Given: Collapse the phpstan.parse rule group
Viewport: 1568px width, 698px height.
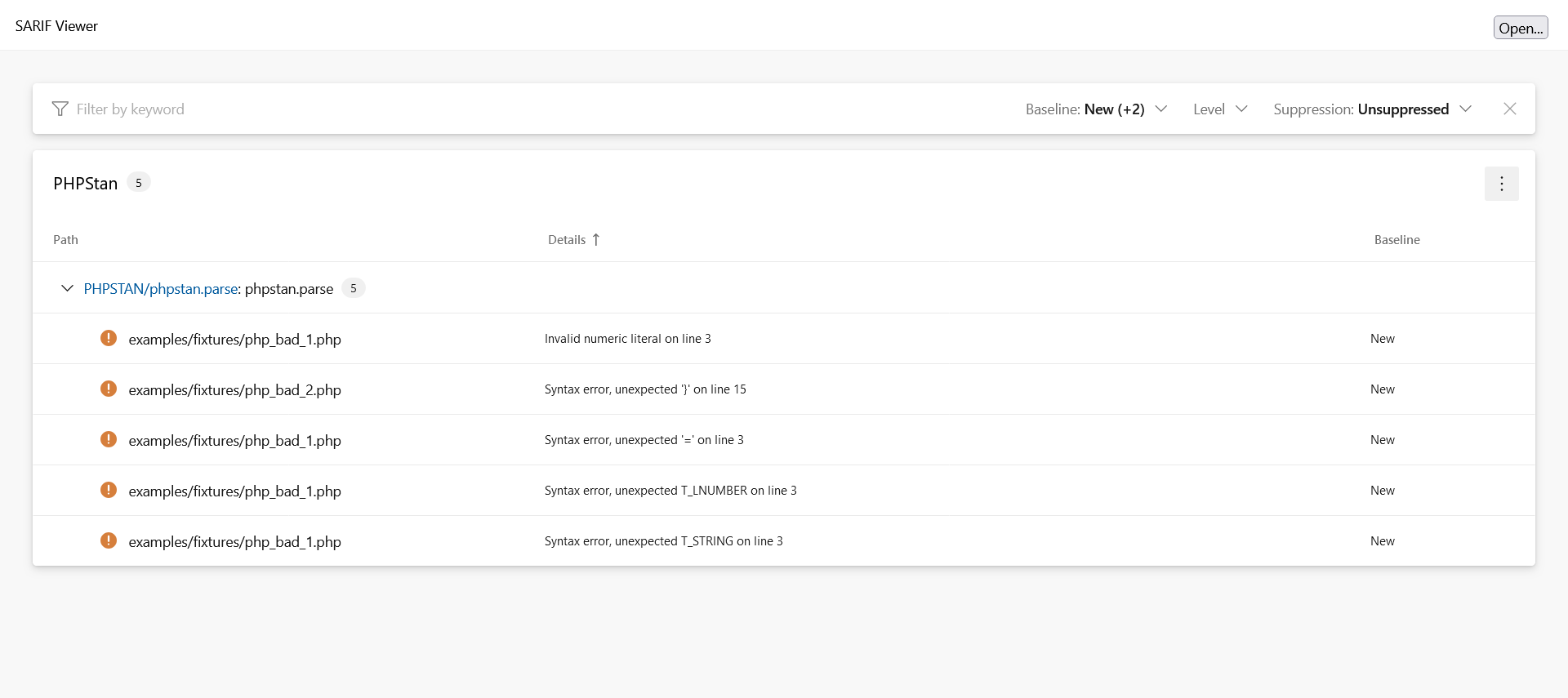Looking at the screenshot, I should pos(67,288).
